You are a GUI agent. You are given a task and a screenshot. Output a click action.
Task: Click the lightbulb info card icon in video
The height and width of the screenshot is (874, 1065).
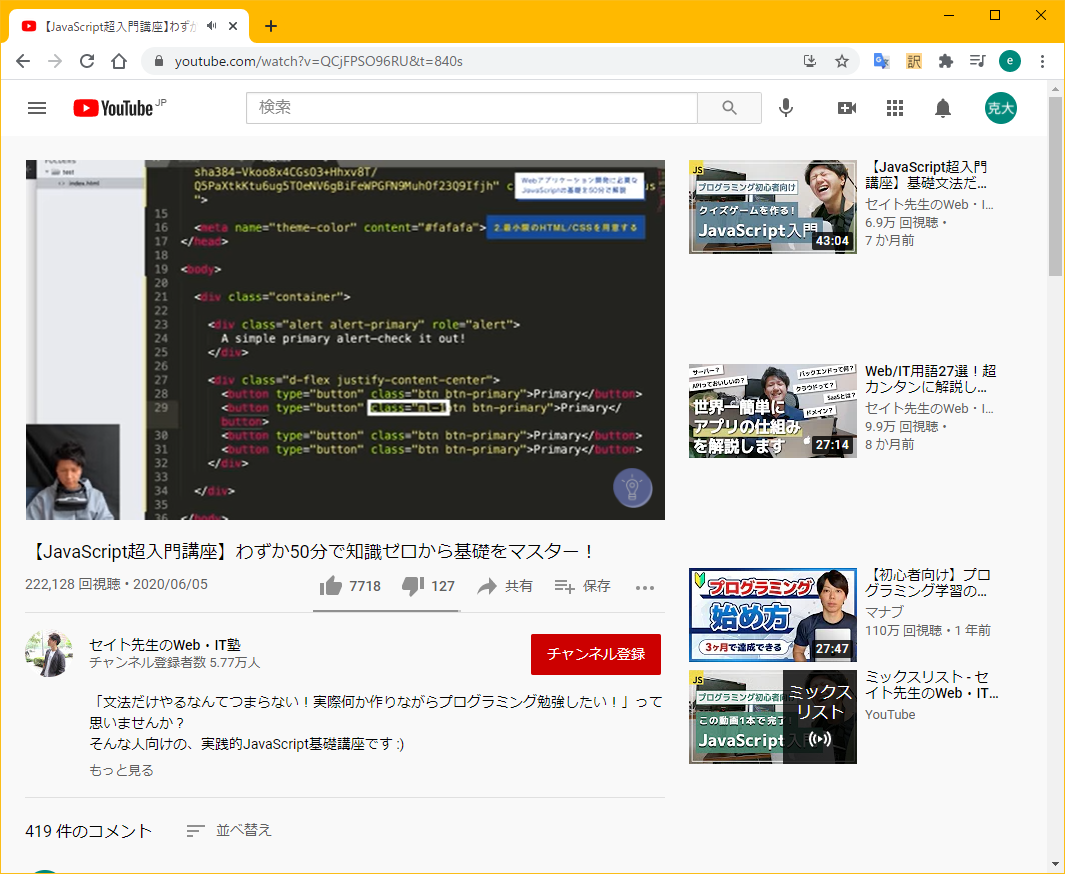tap(632, 488)
